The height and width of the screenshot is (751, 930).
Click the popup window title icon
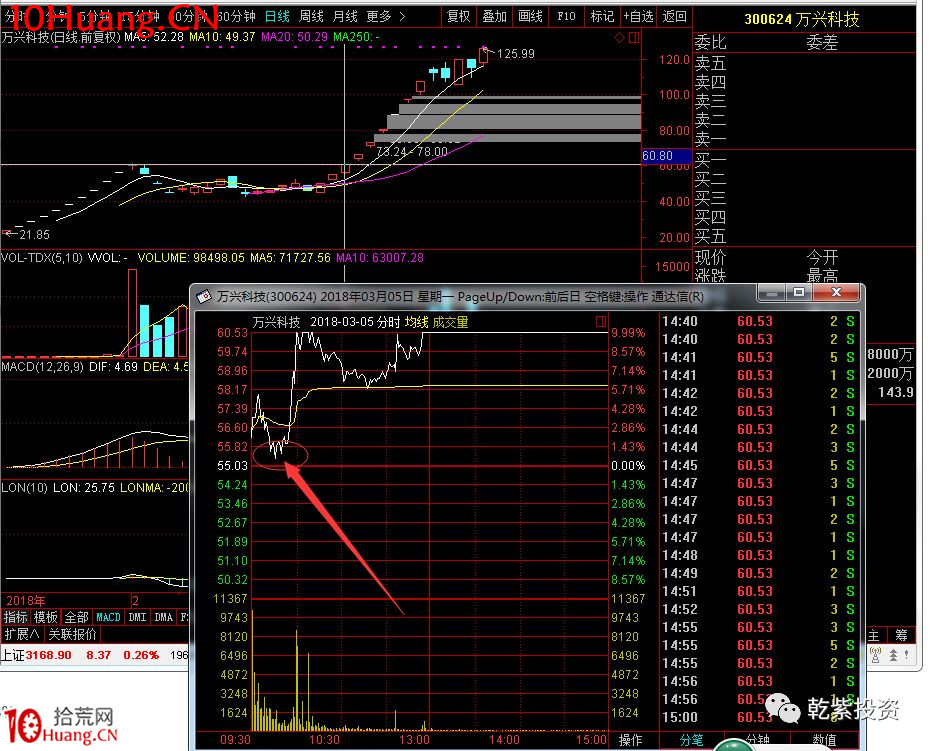(x=204, y=296)
